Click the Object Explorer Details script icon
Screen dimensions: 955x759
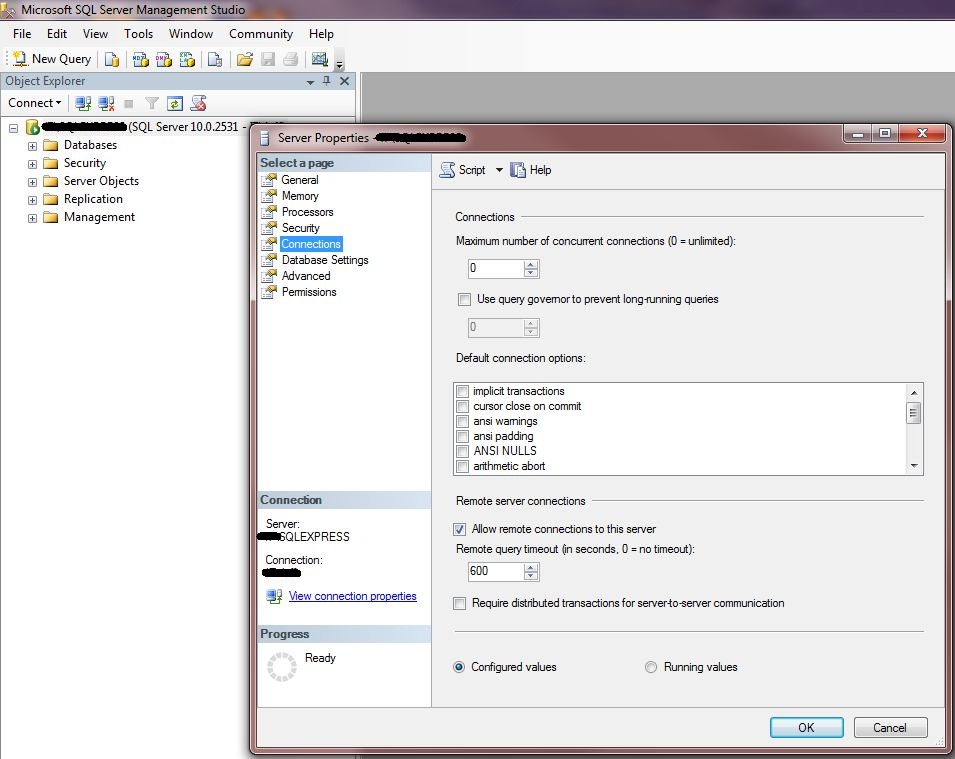click(198, 104)
